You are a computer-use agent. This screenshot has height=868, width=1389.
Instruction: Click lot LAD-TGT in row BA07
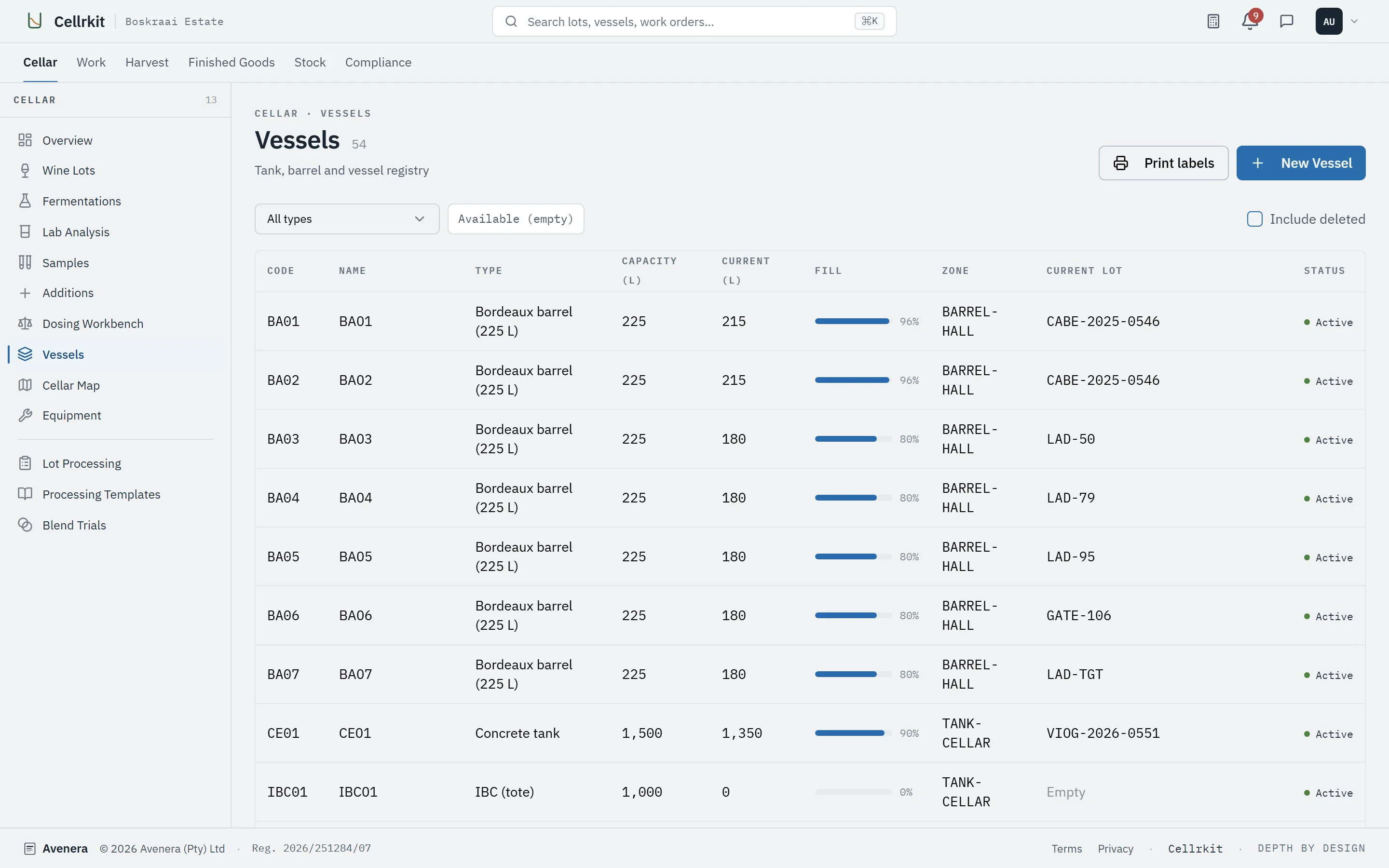click(x=1075, y=675)
